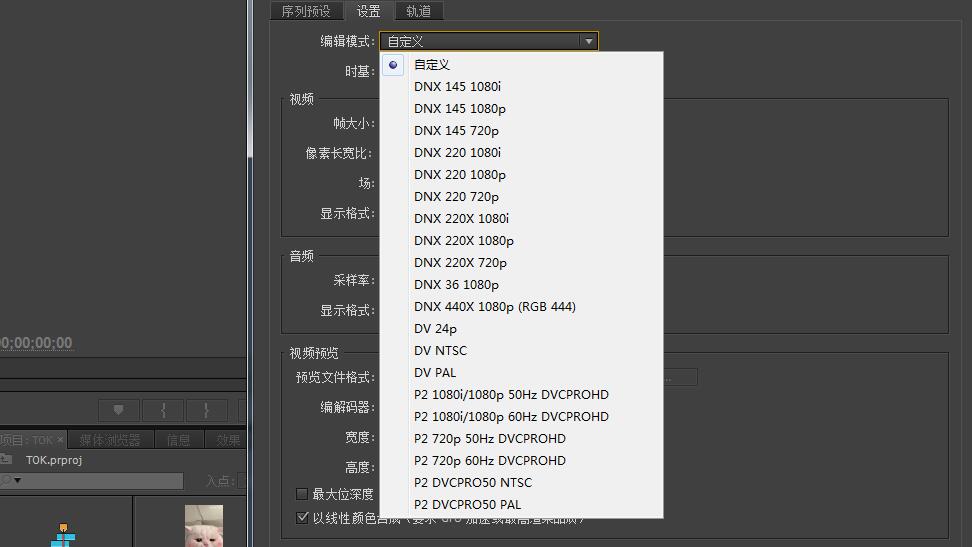Open the 媒体浏览器 panel tab
Screen dimensions: 972x547
tap(110, 440)
